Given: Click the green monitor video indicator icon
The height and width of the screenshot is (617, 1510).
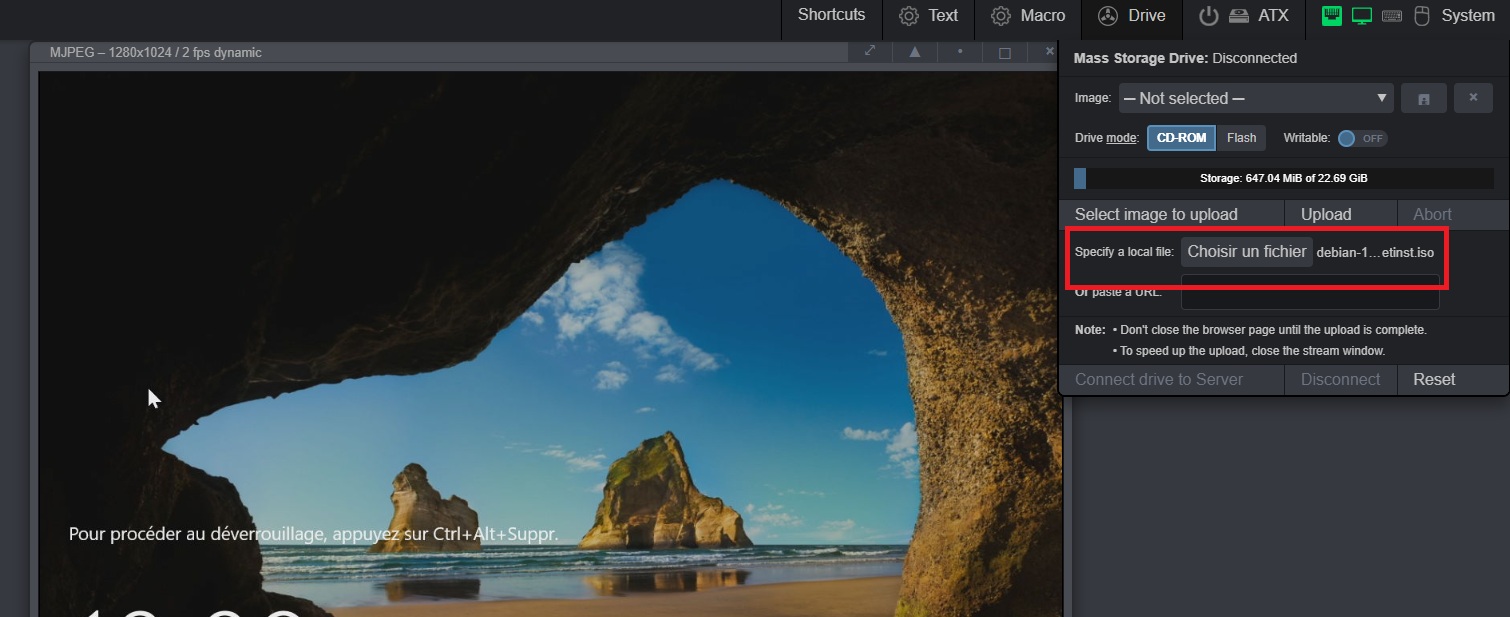Looking at the screenshot, I should (x=1361, y=16).
